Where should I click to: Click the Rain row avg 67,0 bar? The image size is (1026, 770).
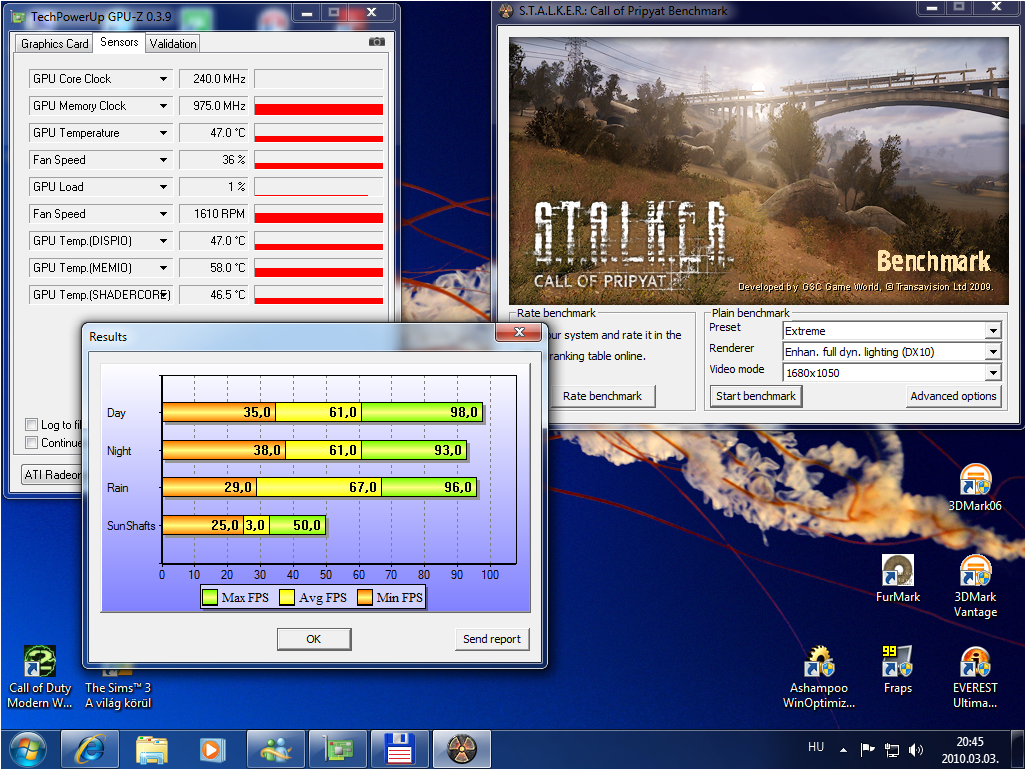tap(319, 487)
